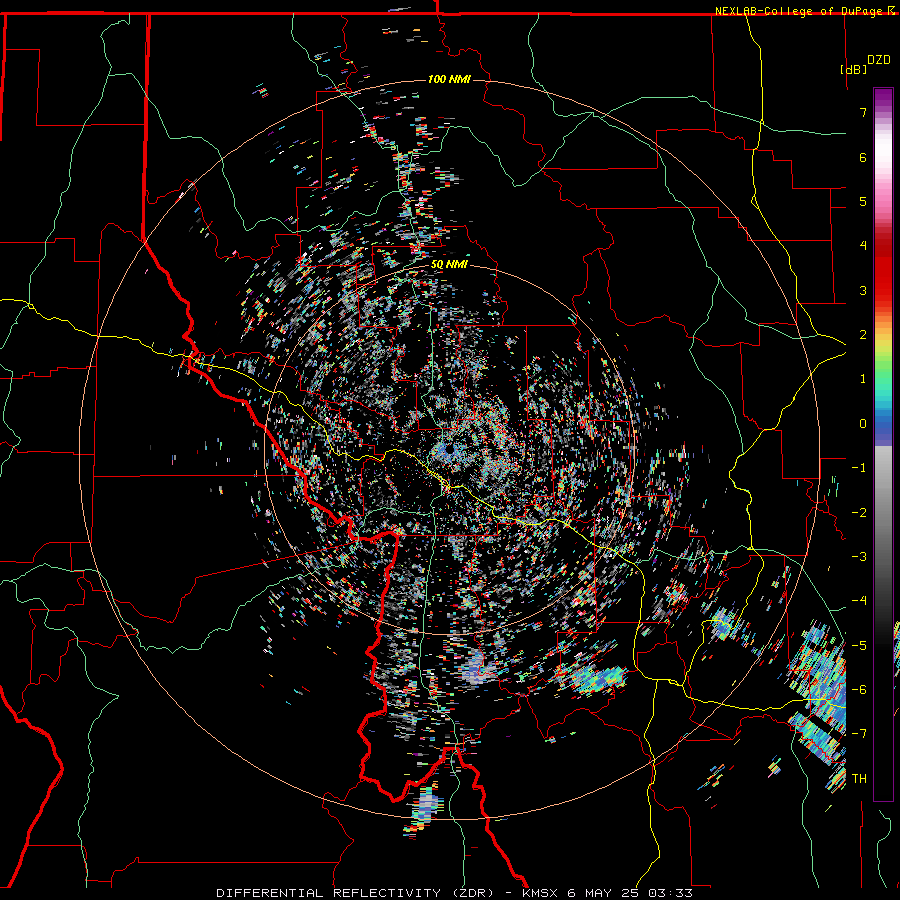This screenshot has width=900, height=900.
Task: Click the radar site center on the map
Action: 449,450
